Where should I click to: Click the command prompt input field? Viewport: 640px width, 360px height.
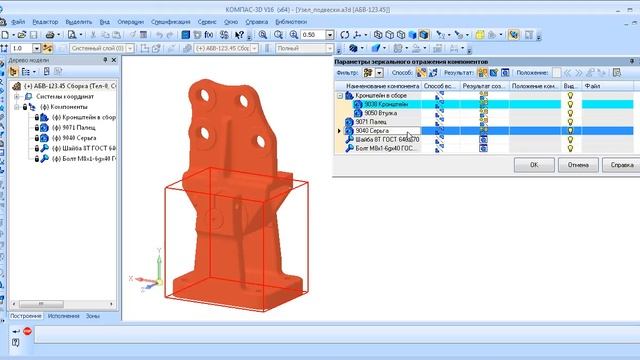[337, 335]
